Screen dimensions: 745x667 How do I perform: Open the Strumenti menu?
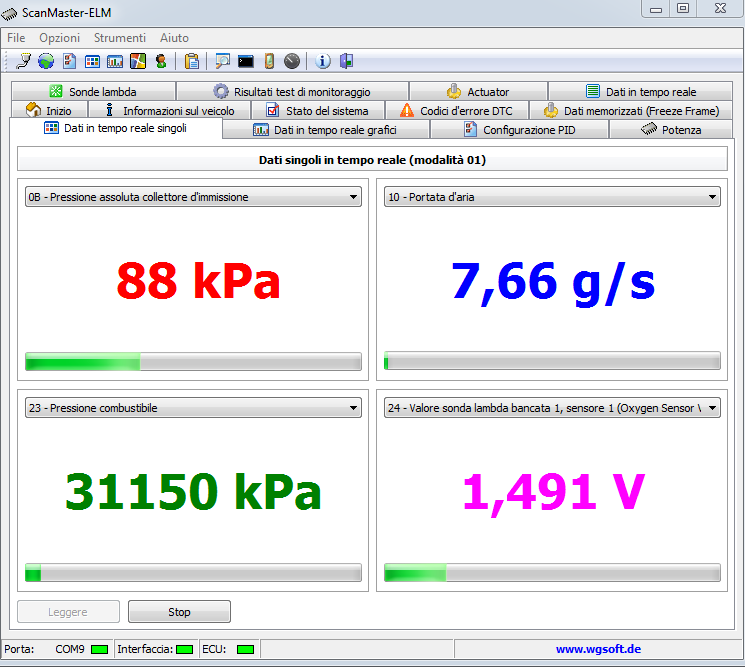pyautogui.click(x=119, y=38)
